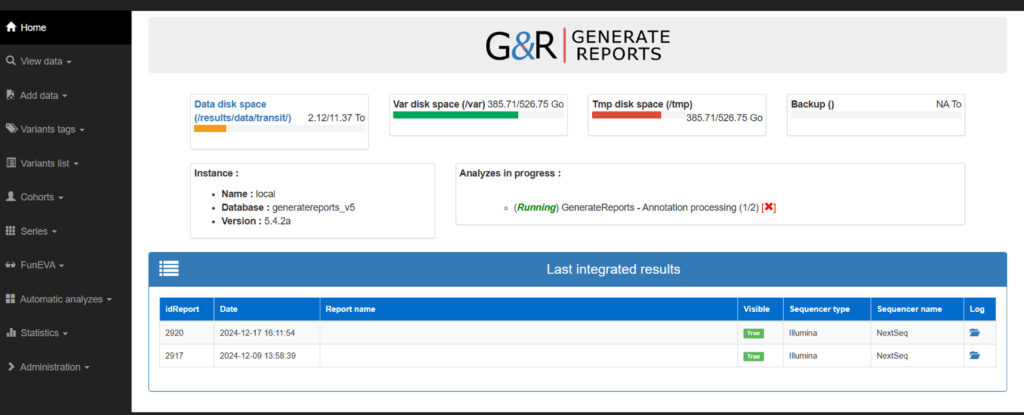
Task: Click Annotation processing (1/2) text
Action: click(701, 208)
